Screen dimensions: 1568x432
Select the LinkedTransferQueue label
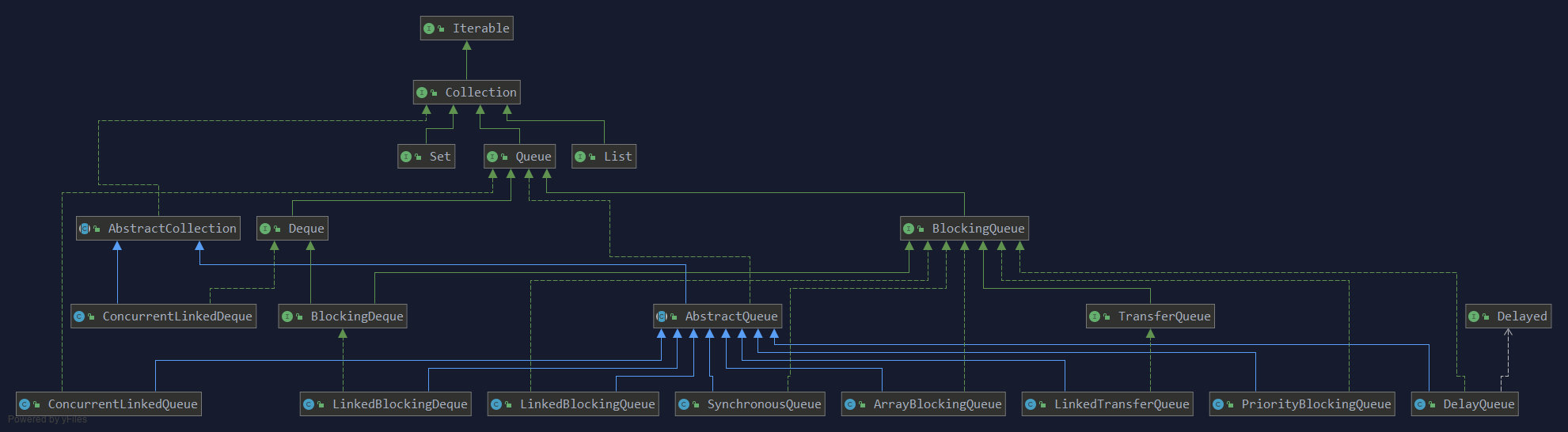[x=1122, y=404]
